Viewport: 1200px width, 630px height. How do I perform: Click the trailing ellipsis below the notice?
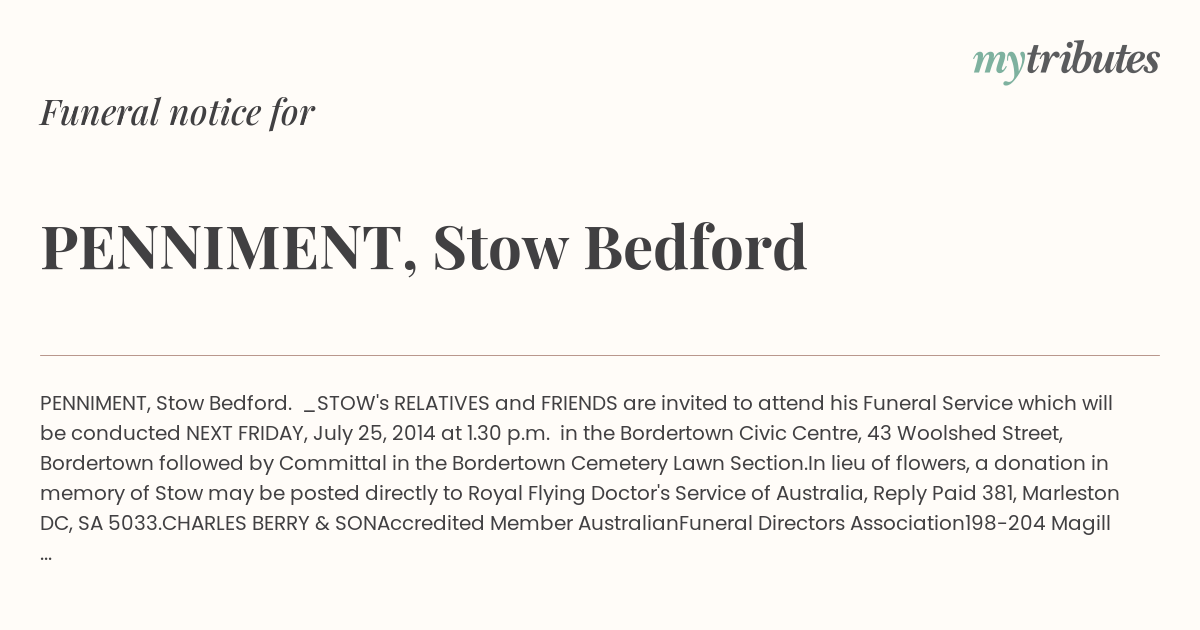(x=46, y=556)
